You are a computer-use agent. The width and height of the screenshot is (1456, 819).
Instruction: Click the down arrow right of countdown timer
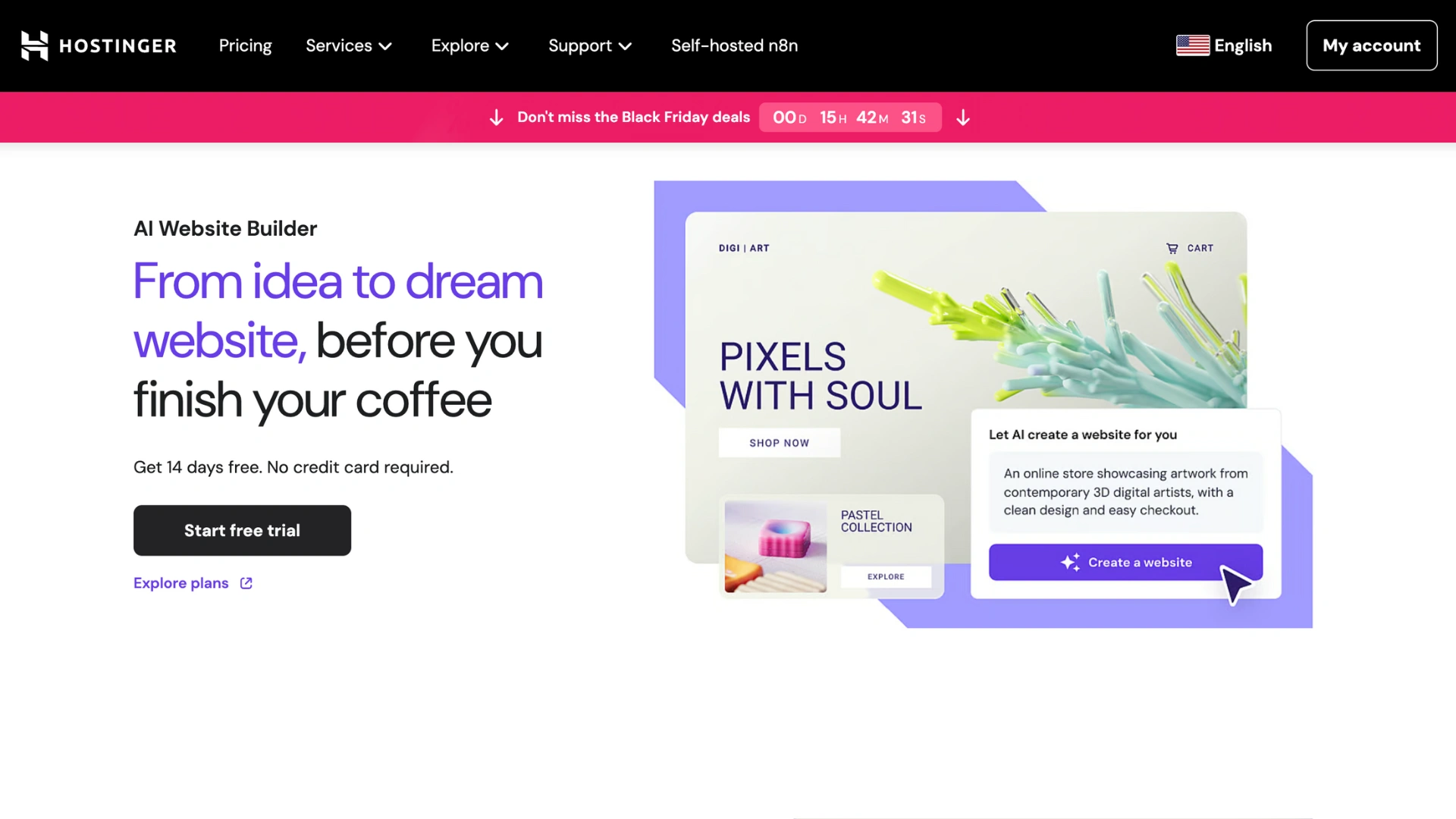tap(963, 118)
